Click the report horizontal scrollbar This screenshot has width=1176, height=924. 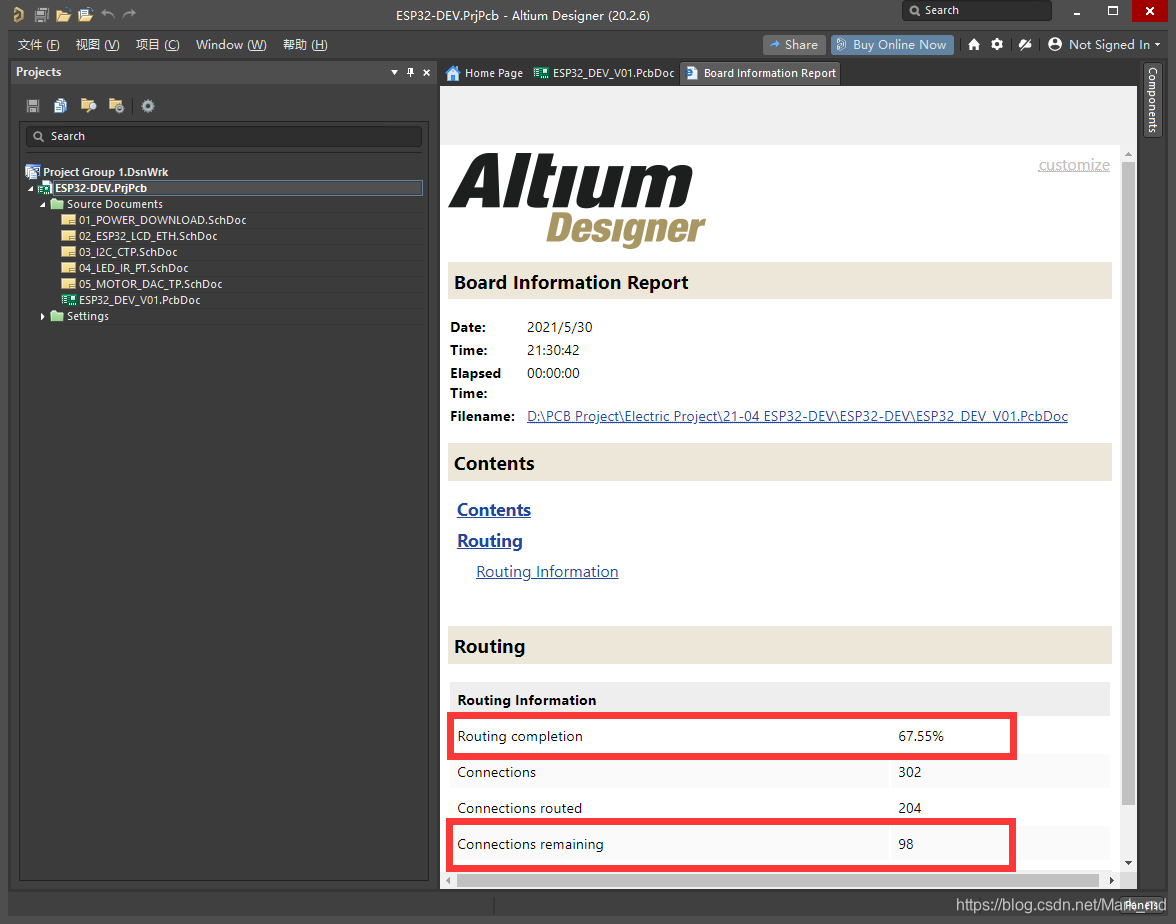[x=777, y=880]
